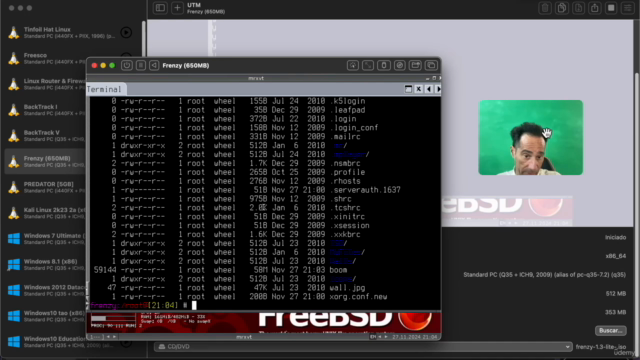
Task: Click the 512 MB memory value
Action: pos(616,293)
